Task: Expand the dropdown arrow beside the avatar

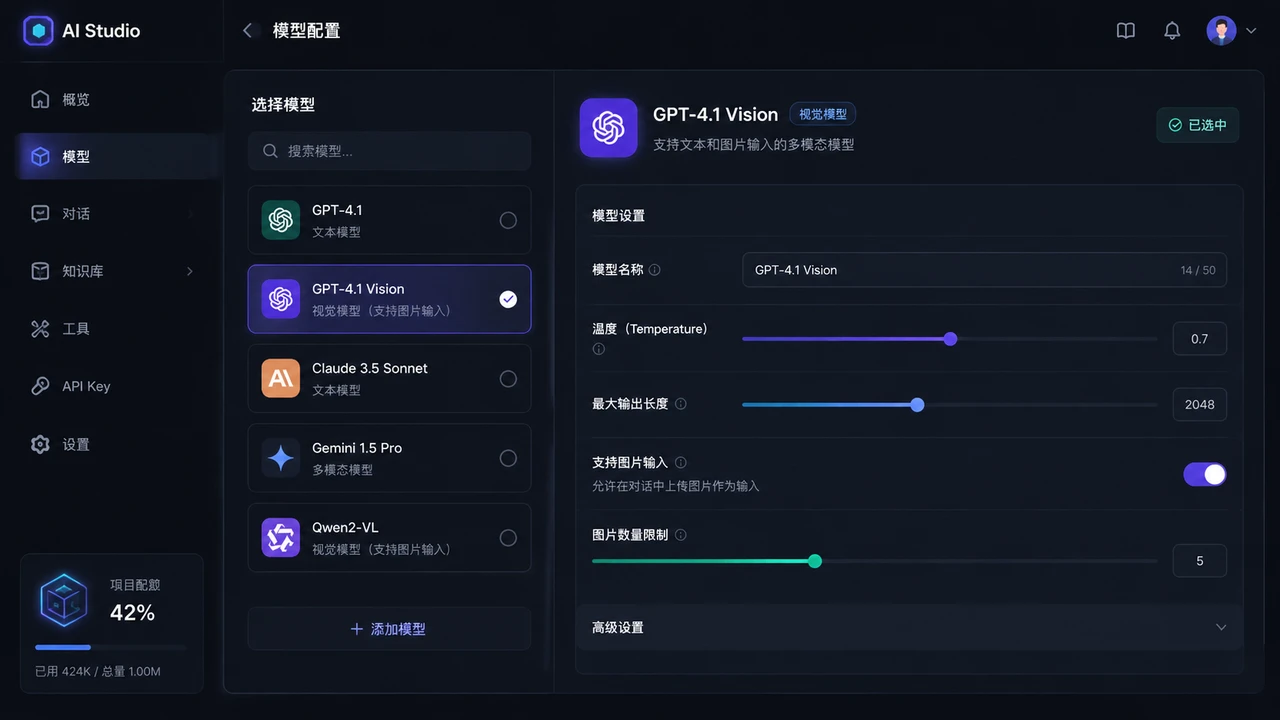Action: coord(1251,31)
